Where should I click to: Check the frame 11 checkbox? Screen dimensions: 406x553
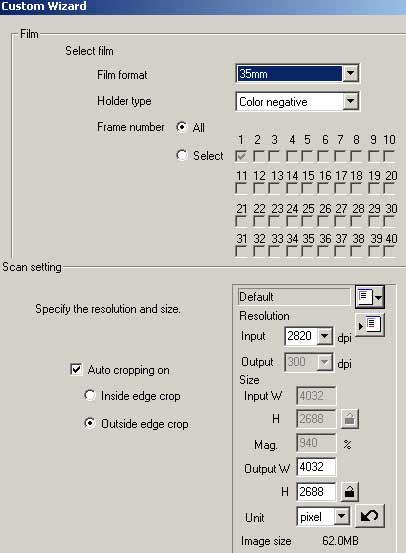pyautogui.click(x=241, y=188)
